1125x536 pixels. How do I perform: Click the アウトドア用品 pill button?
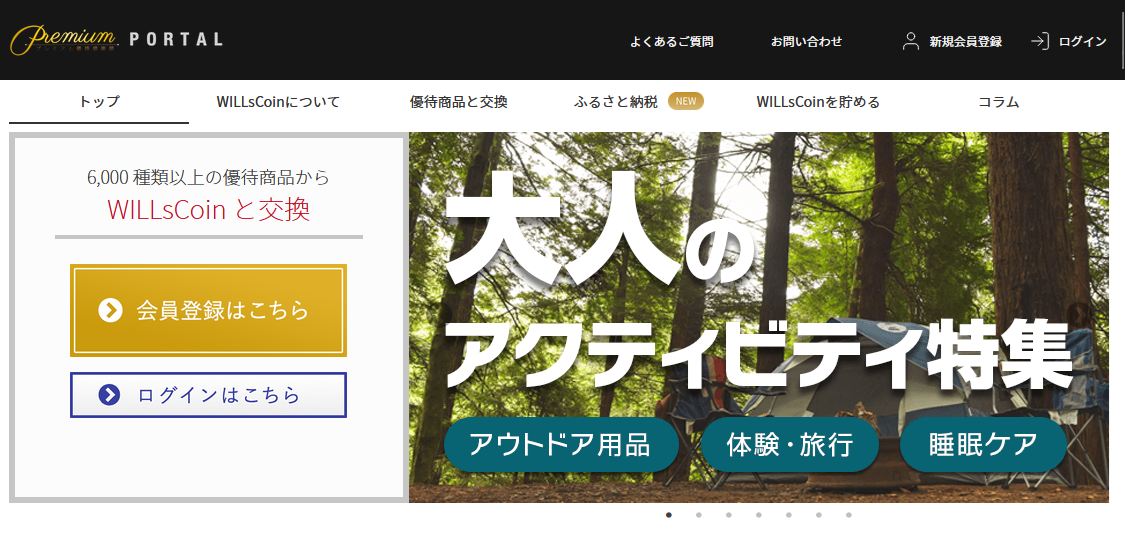[x=561, y=445]
